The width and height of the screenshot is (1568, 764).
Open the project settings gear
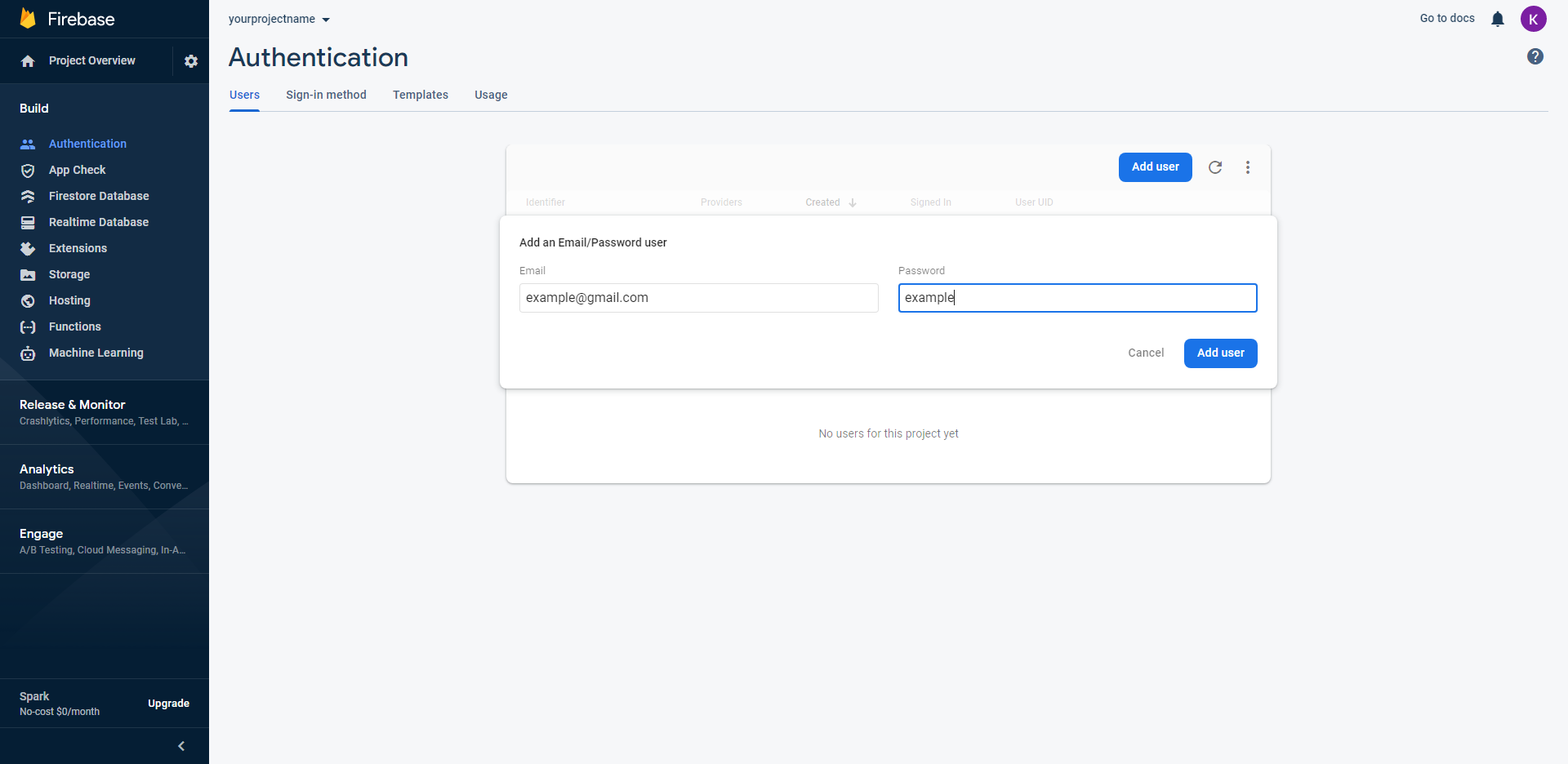coord(190,60)
